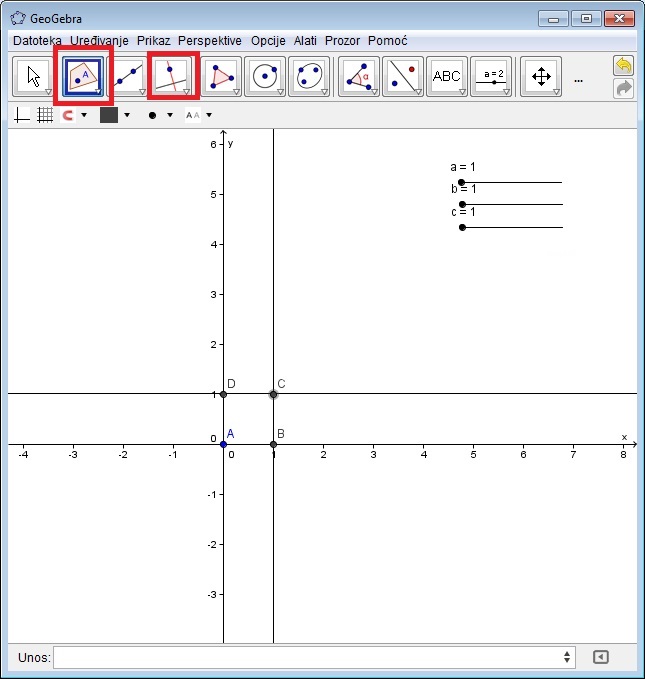
Task: Click the label 'b = 1'
Action: pyautogui.click(x=463, y=189)
